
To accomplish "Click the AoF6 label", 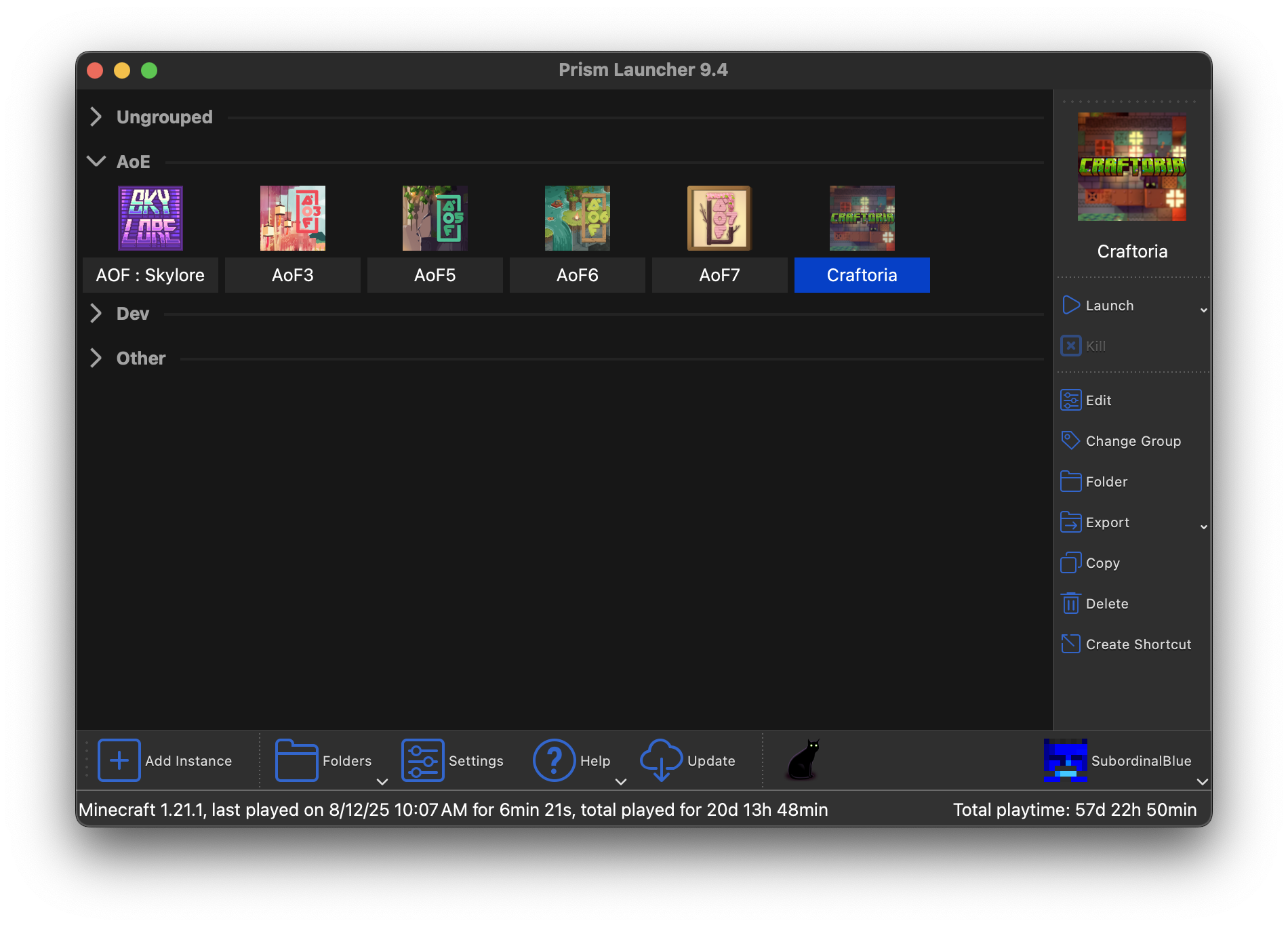I will [578, 275].
